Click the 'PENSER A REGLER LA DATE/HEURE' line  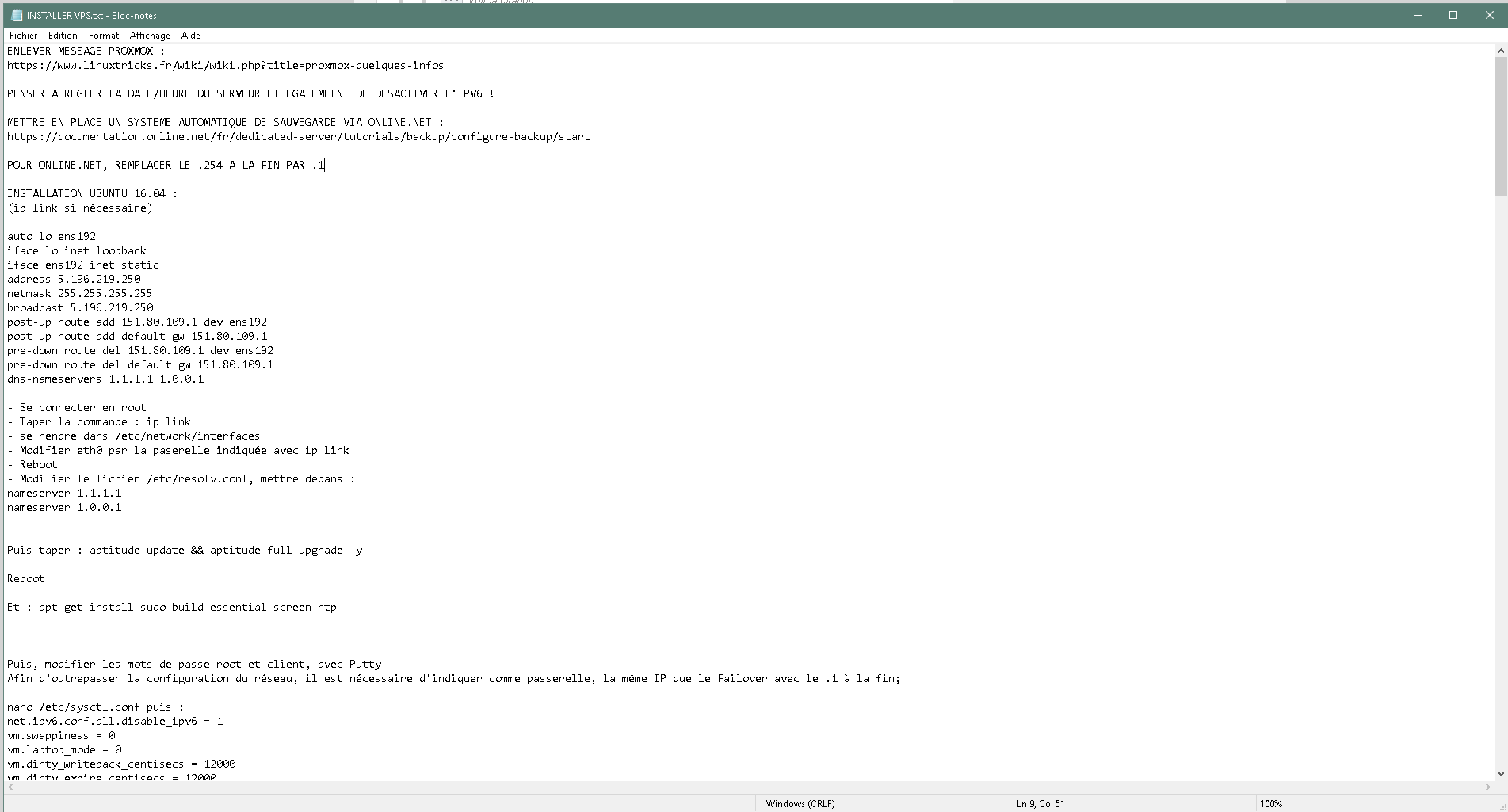point(250,94)
